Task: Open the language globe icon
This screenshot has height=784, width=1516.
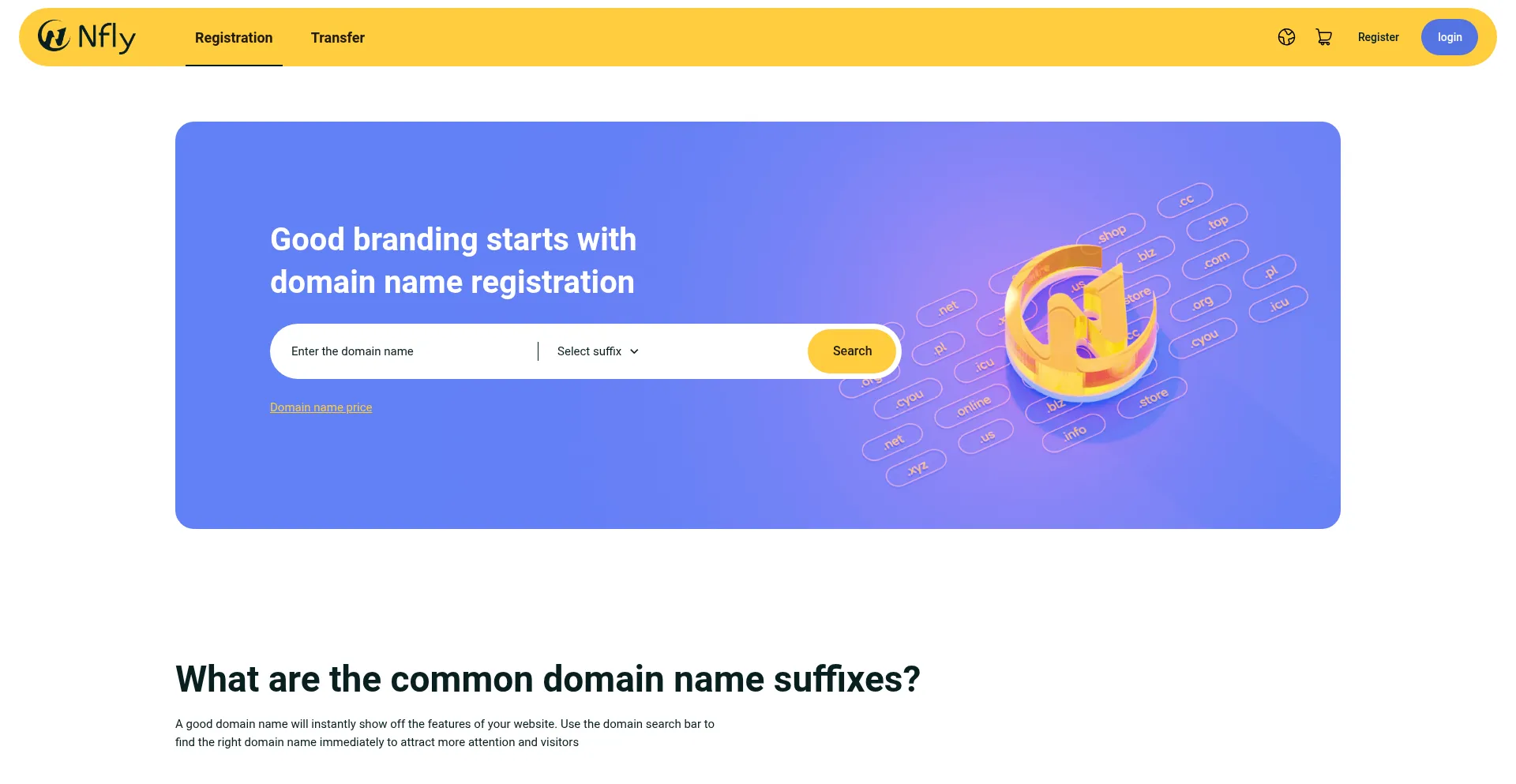Action: click(1286, 36)
